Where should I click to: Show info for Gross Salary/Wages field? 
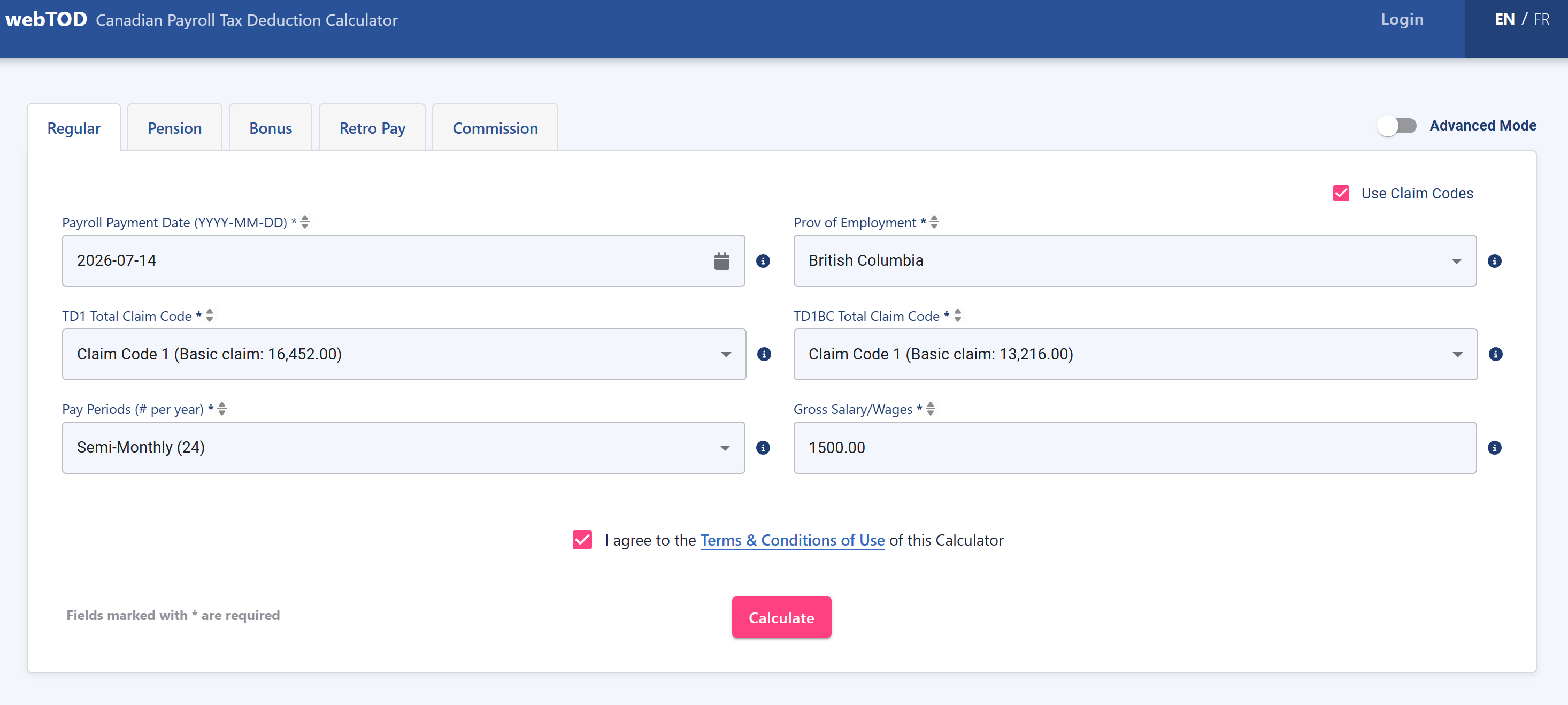coord(1494,448)
